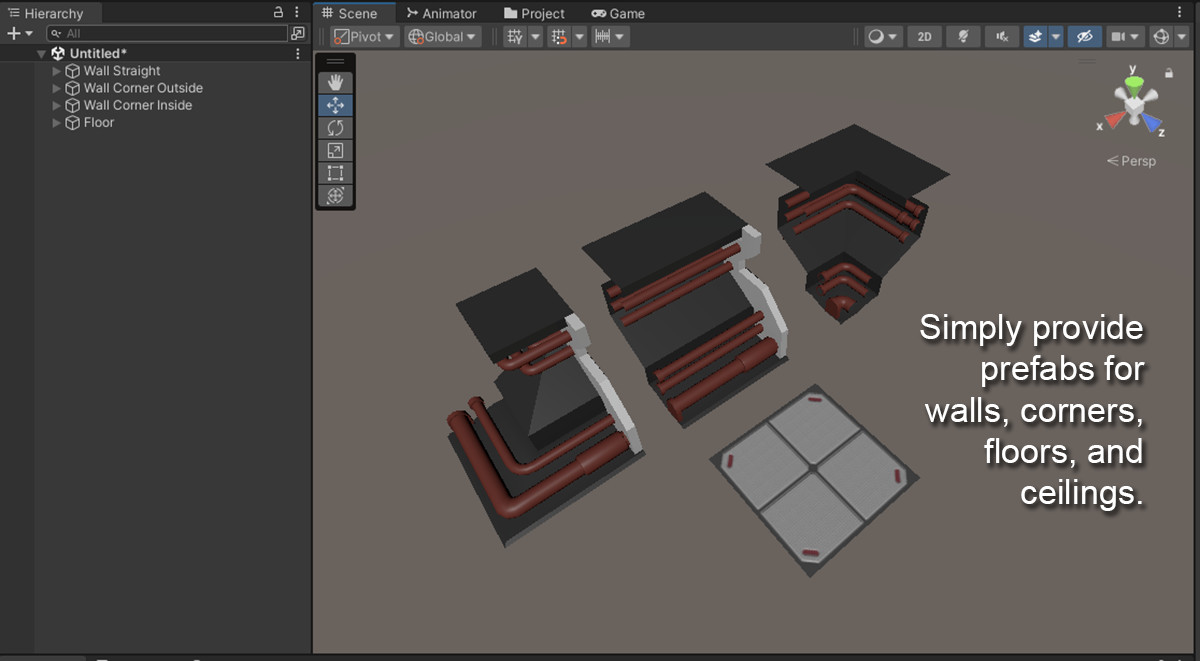Open the Pivot mode button
1200x661 pixels.
tap(362, 37)
